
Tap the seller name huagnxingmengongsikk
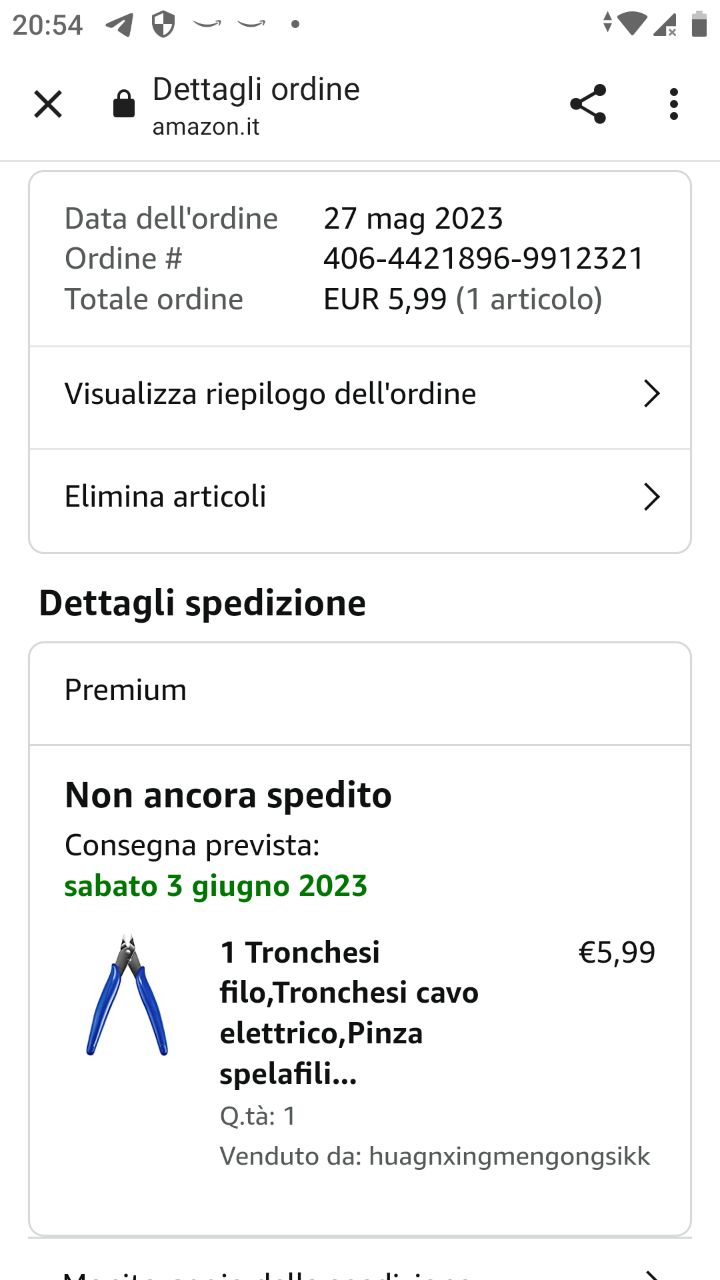509,1157
